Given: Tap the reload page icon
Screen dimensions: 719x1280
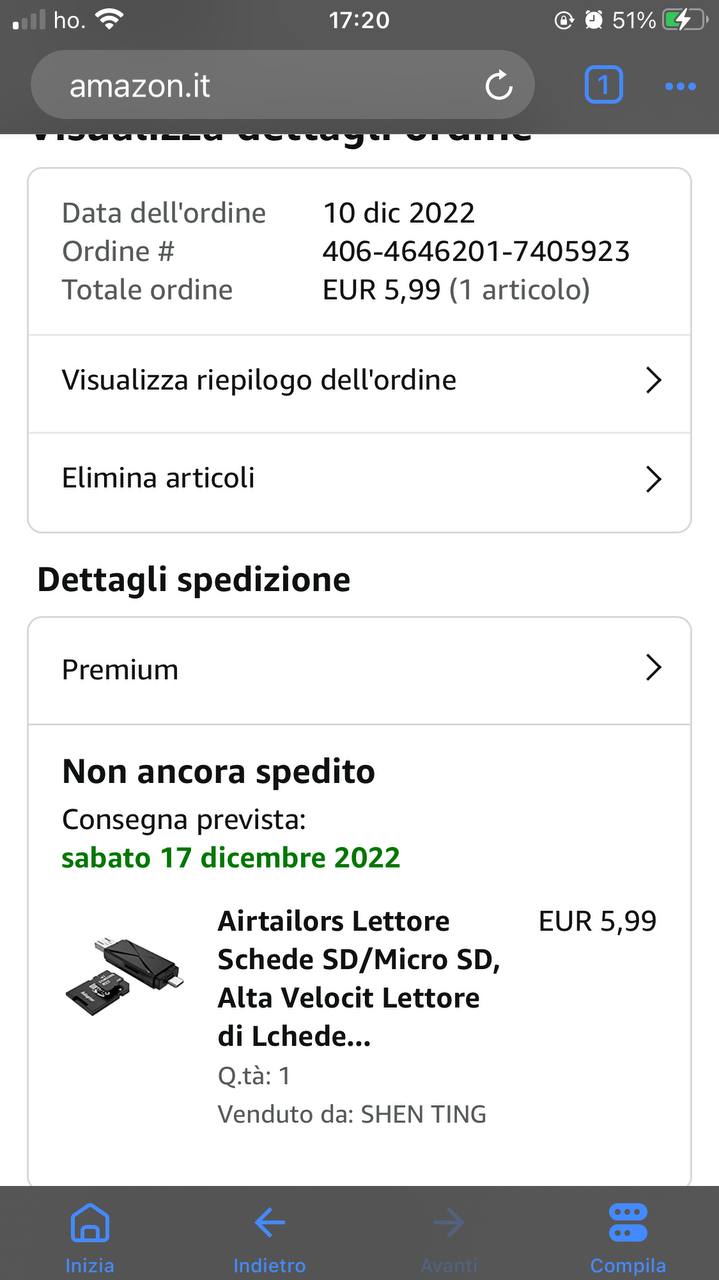Looking at the screenshot, I should point(498,86).
